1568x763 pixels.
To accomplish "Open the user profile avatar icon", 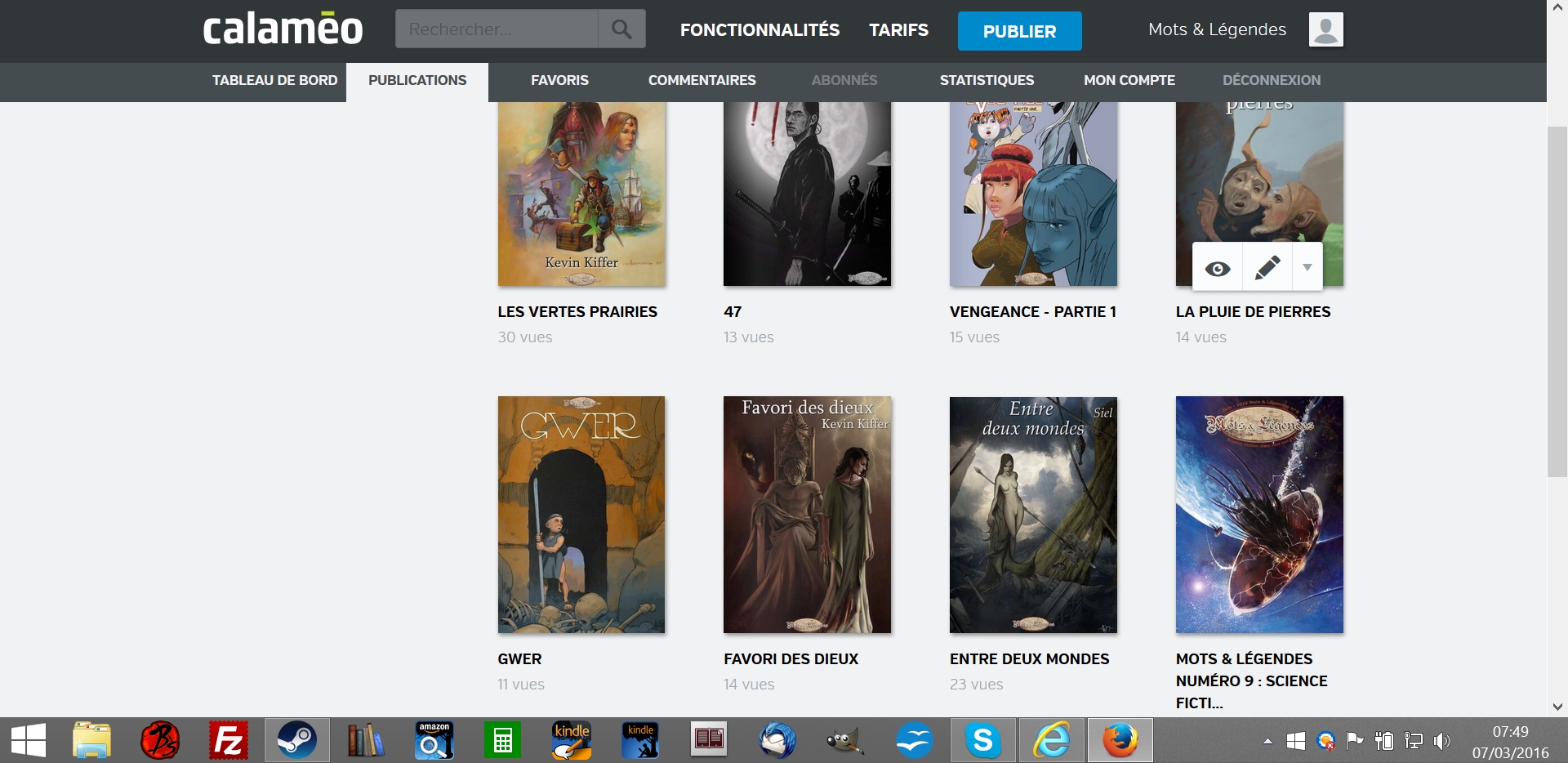I will 1325,29.
